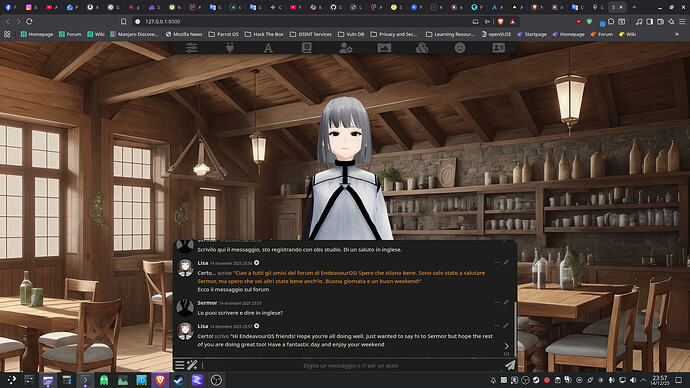Open character management card icon
The height and width of the screenshot is (388, 690).
click(x=499, y=48)
